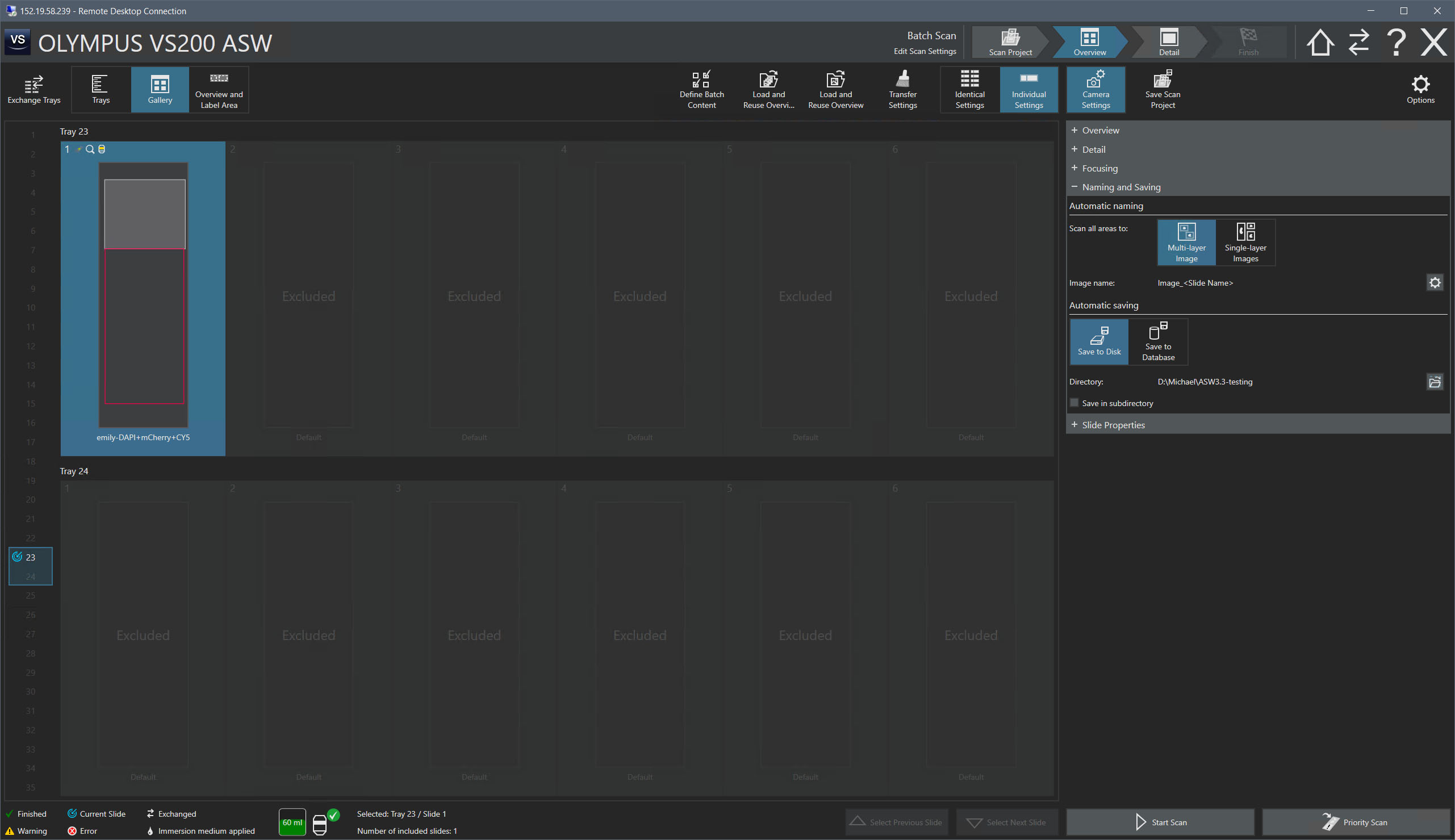
Task: Click the Directory path D:\Michael\ASW3.3-testing
Action: (1205, 382)
